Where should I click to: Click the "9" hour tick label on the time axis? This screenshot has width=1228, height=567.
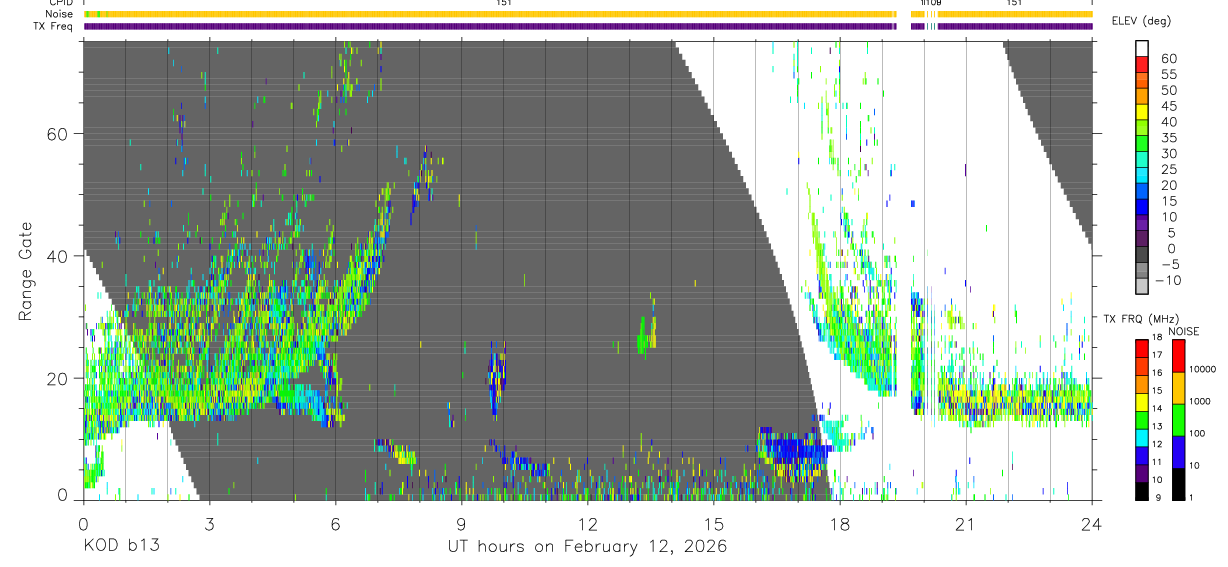coord(461,523)
